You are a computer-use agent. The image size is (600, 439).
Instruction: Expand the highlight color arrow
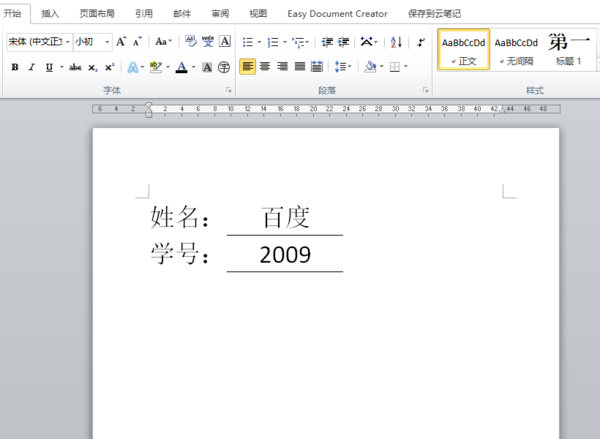168,67
